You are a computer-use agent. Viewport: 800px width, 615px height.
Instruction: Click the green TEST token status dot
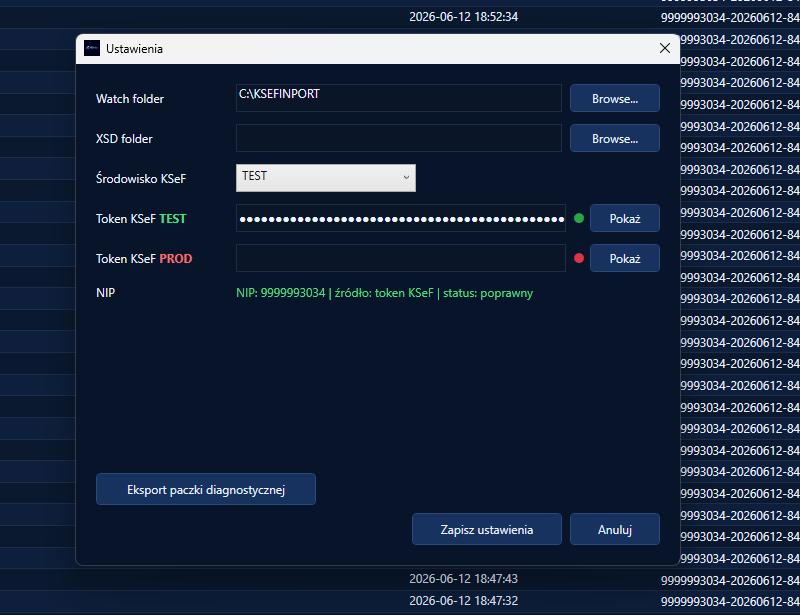coord(579,218)
